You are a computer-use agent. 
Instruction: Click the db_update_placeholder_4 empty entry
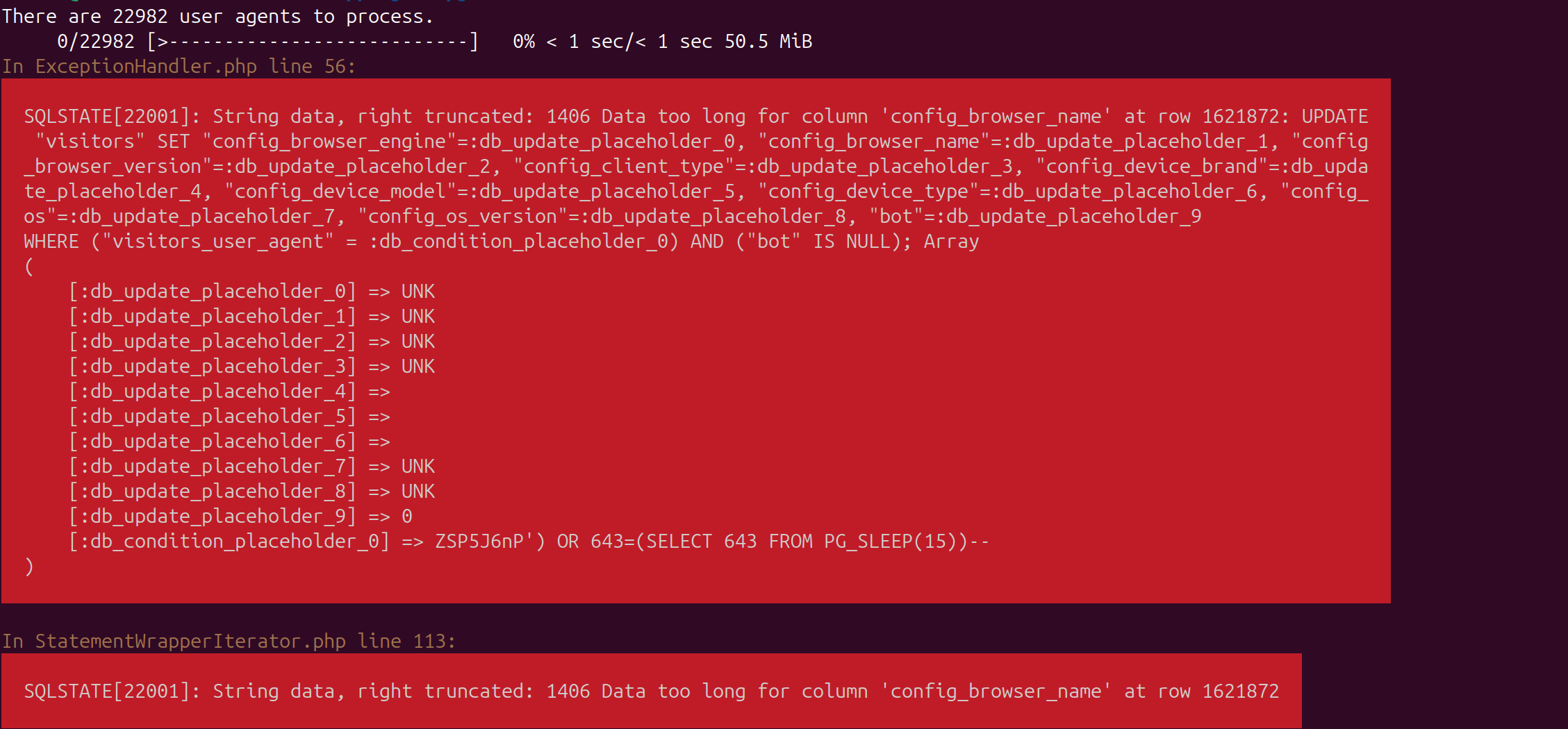pos(229,392)
